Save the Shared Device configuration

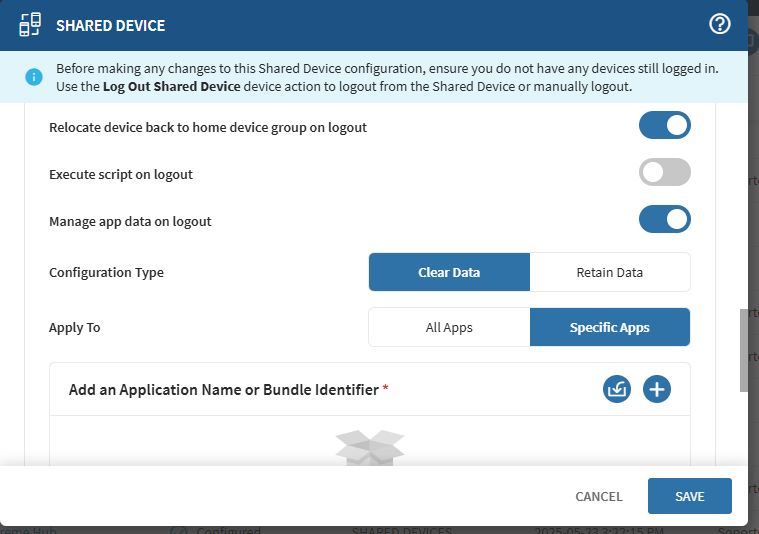pyautogui.click(x=689, y=496)
